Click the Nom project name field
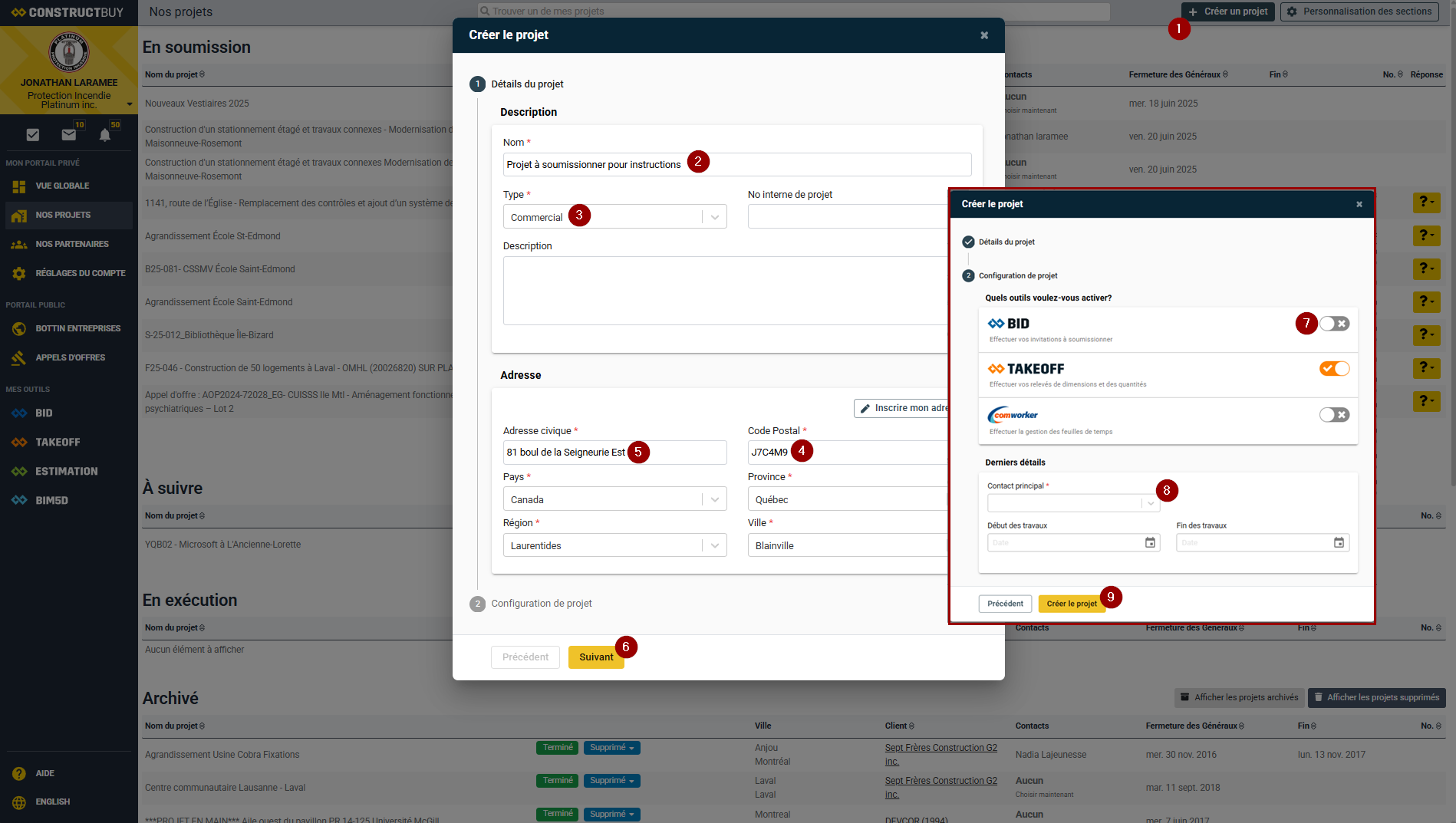Screen dimensions: 1456x823 point(736,165)
